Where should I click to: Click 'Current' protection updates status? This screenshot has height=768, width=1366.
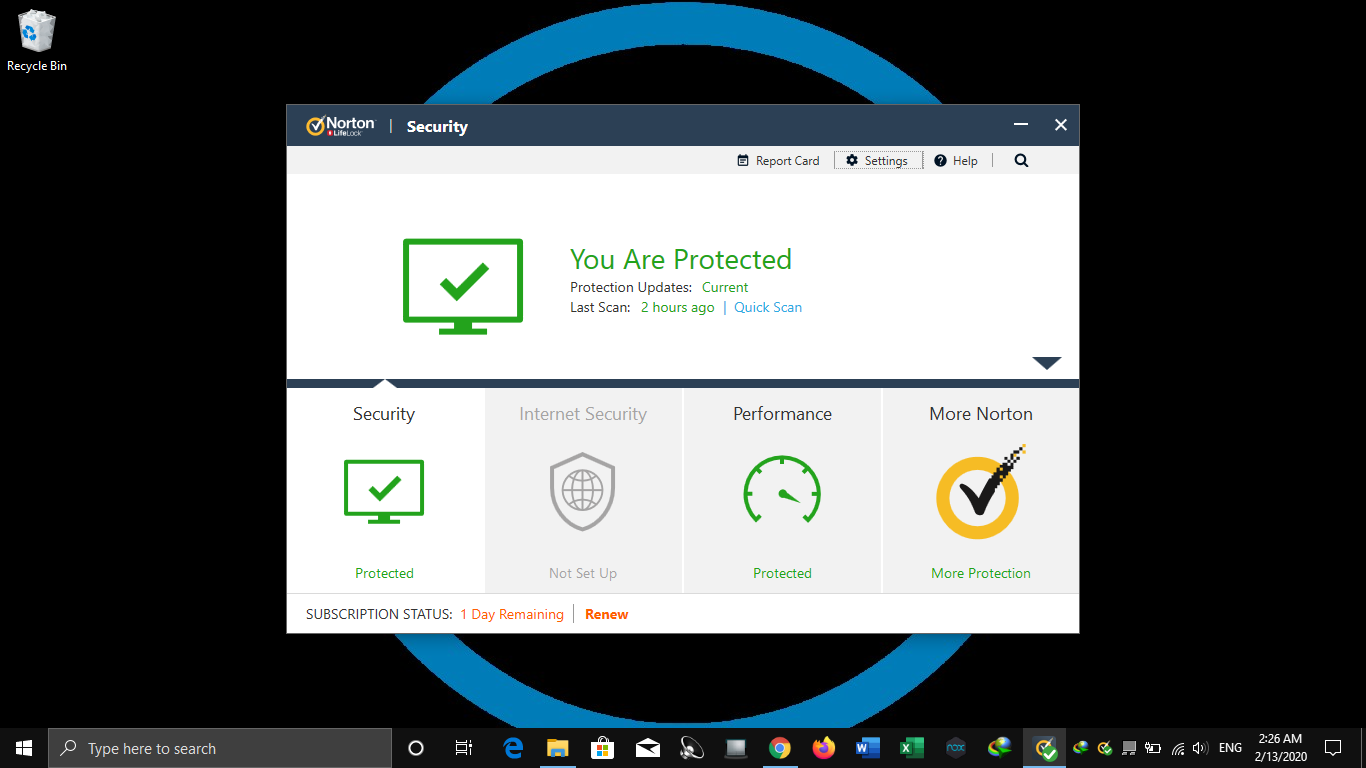pyautogui.click(x=725, y=288)
